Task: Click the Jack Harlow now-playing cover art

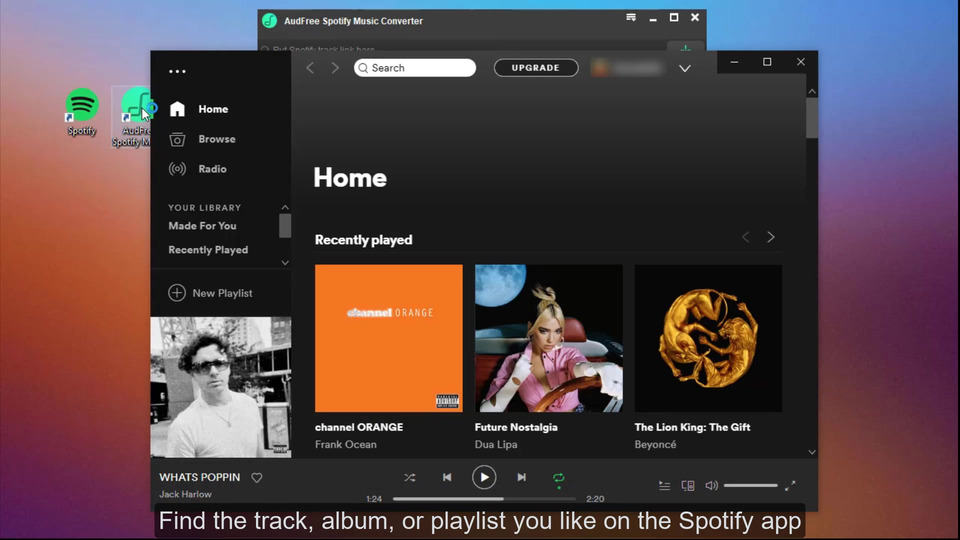Action: [x=221, y=387]
